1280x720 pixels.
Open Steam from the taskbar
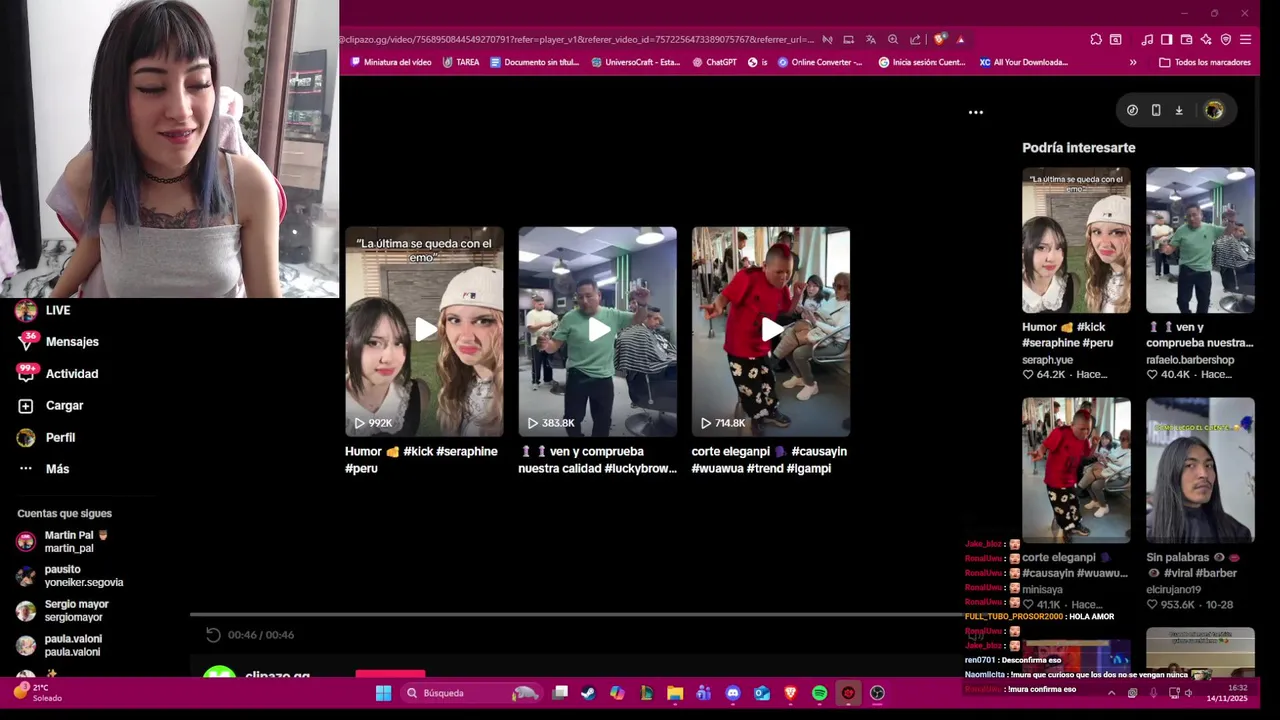pyautogui.click(x=588, y=693)
